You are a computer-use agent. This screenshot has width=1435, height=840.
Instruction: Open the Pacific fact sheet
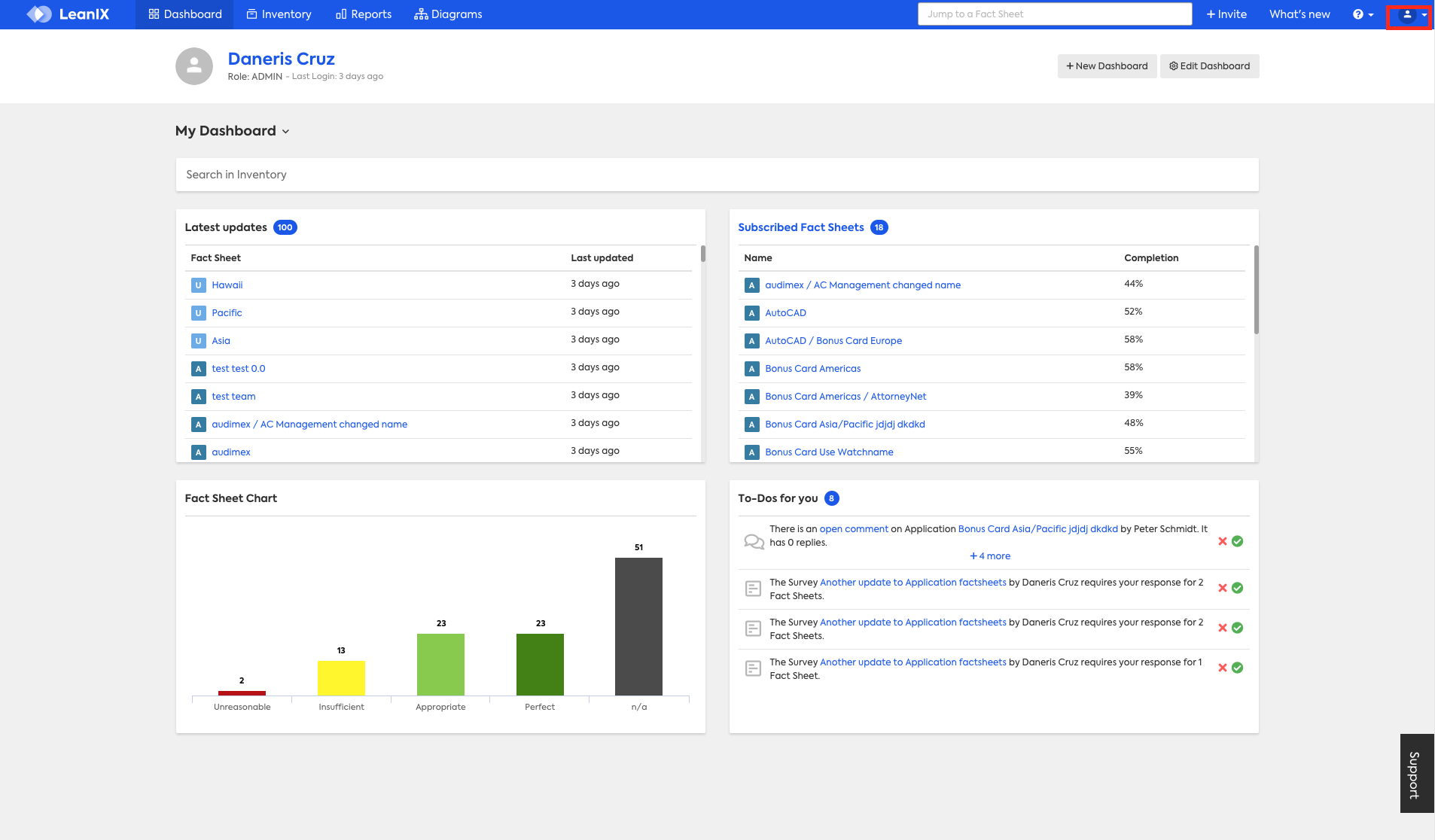point(227,313)
